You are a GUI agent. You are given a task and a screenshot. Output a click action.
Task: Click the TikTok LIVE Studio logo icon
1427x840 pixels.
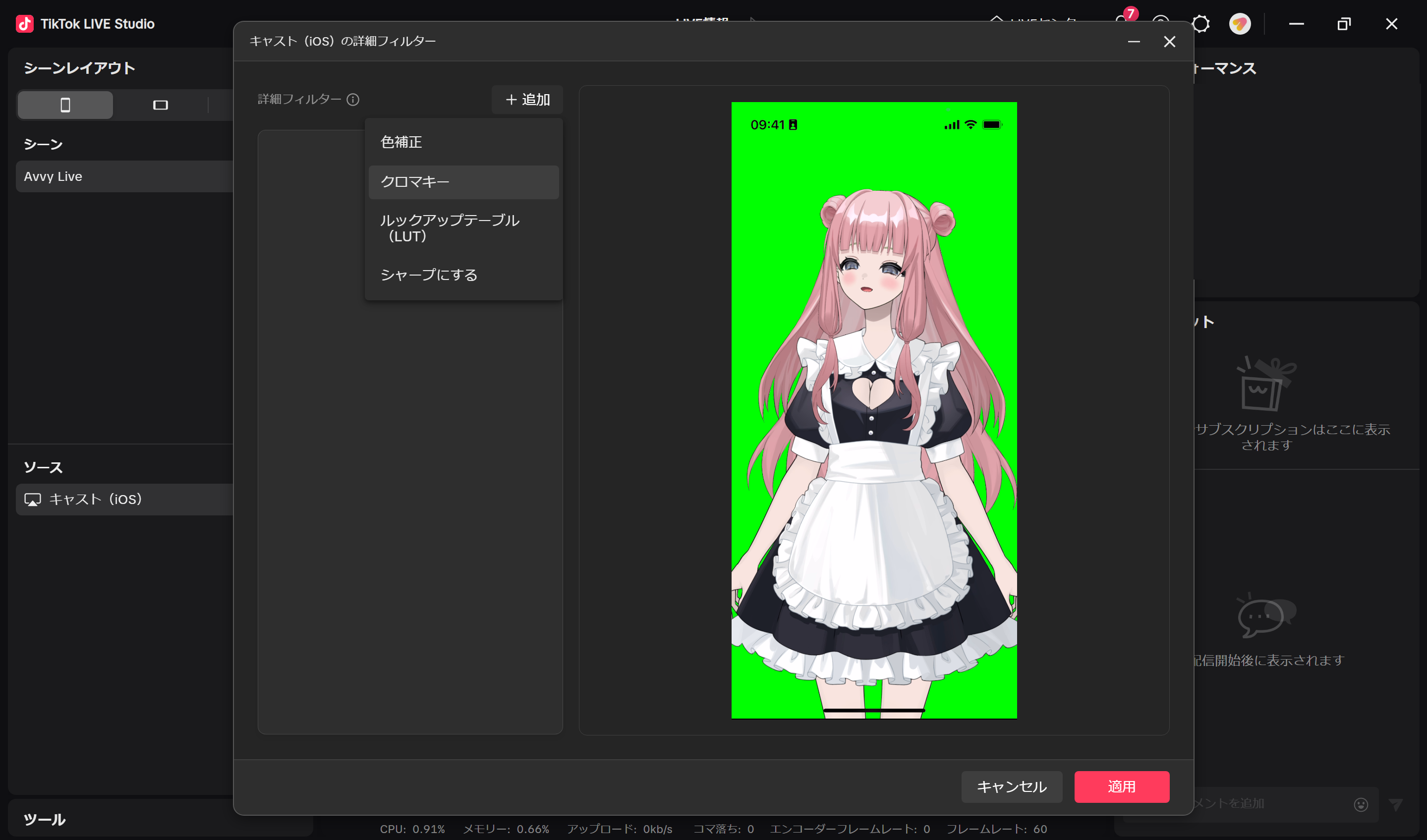click(24, 24)
